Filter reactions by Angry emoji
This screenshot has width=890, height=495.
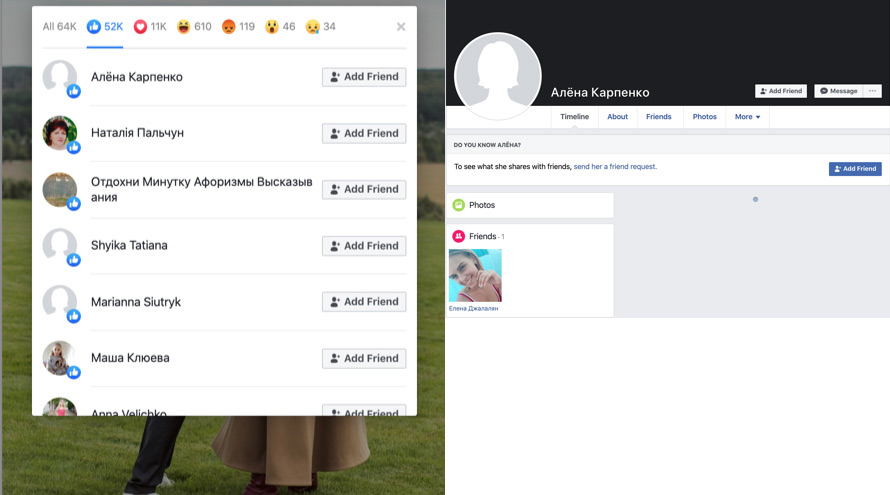click(x=237, y=27)
